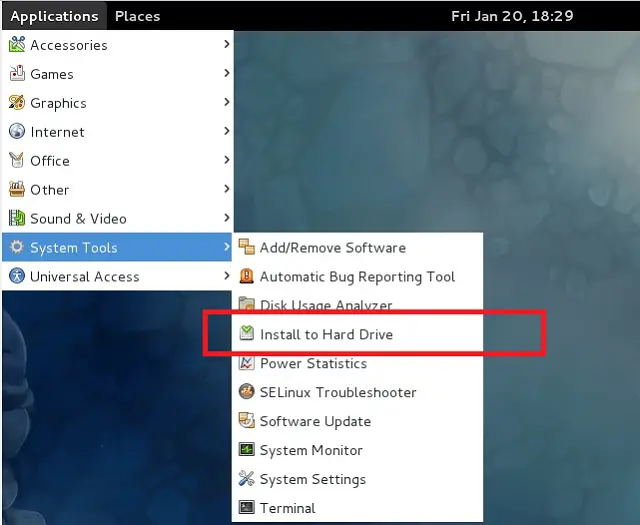
Task: Open the clock showing Fri Jan 20, 18:29
Action: [512, 16]
